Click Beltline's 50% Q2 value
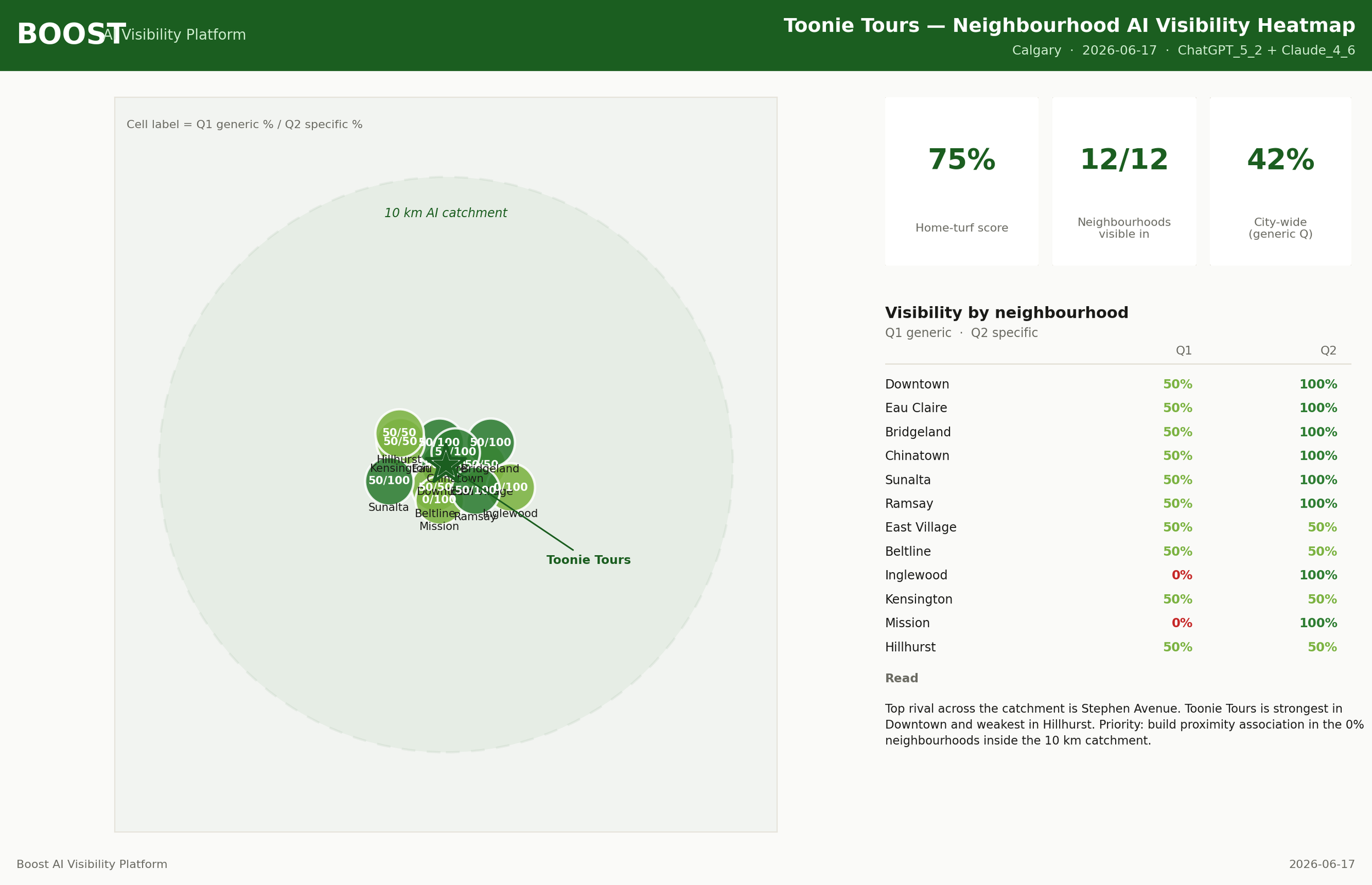 point(1322,552)
